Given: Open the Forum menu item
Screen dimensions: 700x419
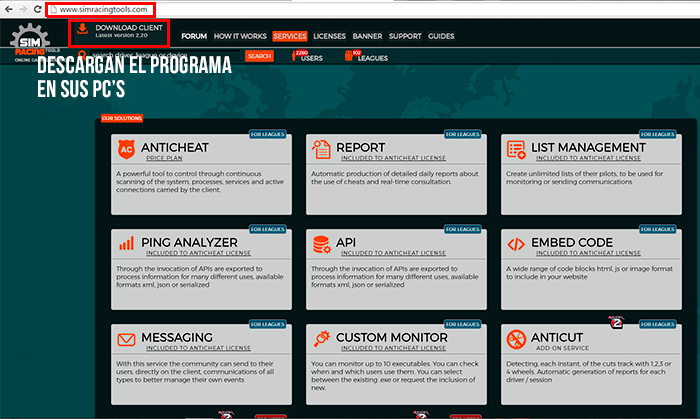Looking at the screenshot, I should click(x=194, y=36).
